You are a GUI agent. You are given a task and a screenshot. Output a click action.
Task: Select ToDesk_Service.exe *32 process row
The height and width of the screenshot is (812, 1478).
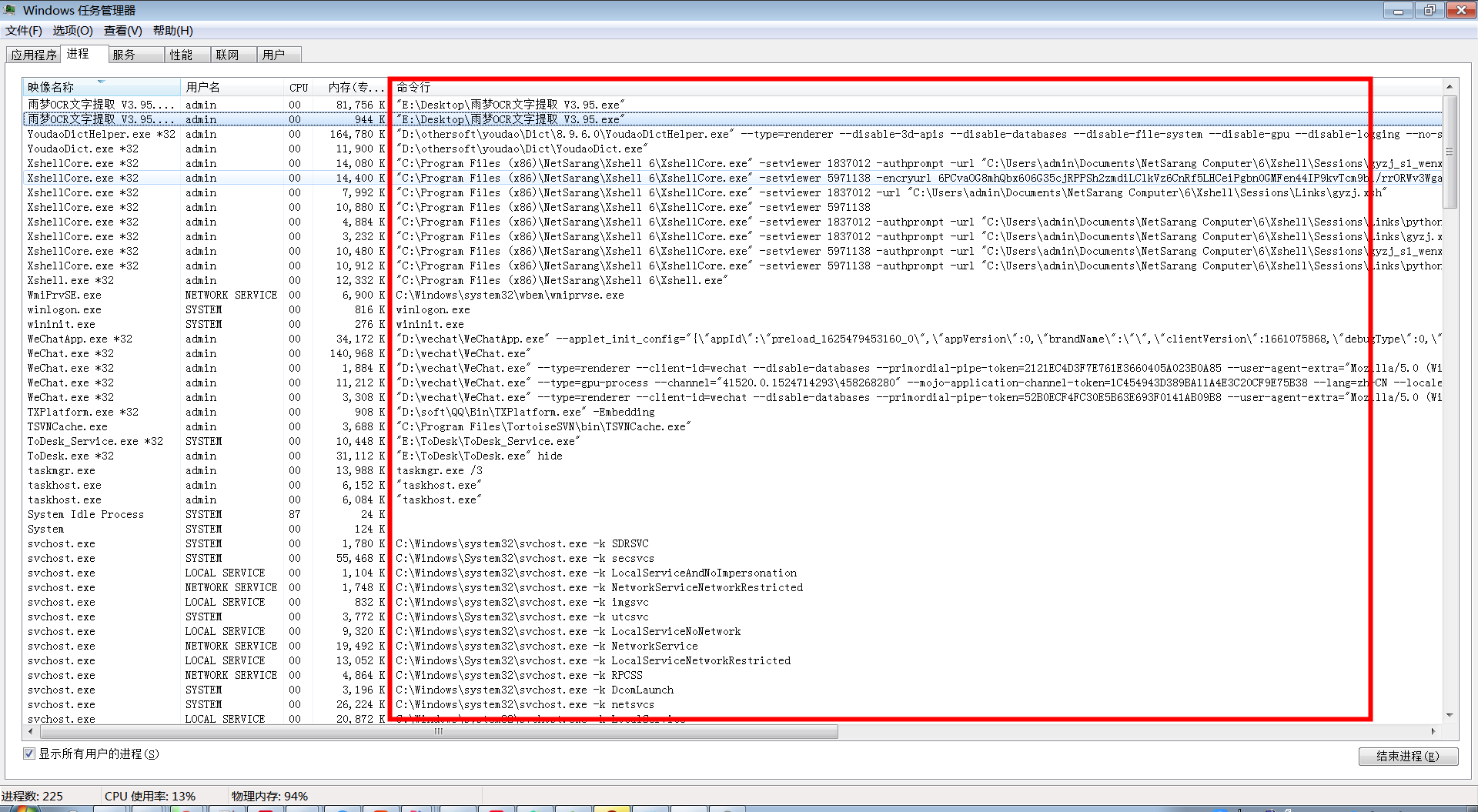pyautogui.click(x=733, y=441)
